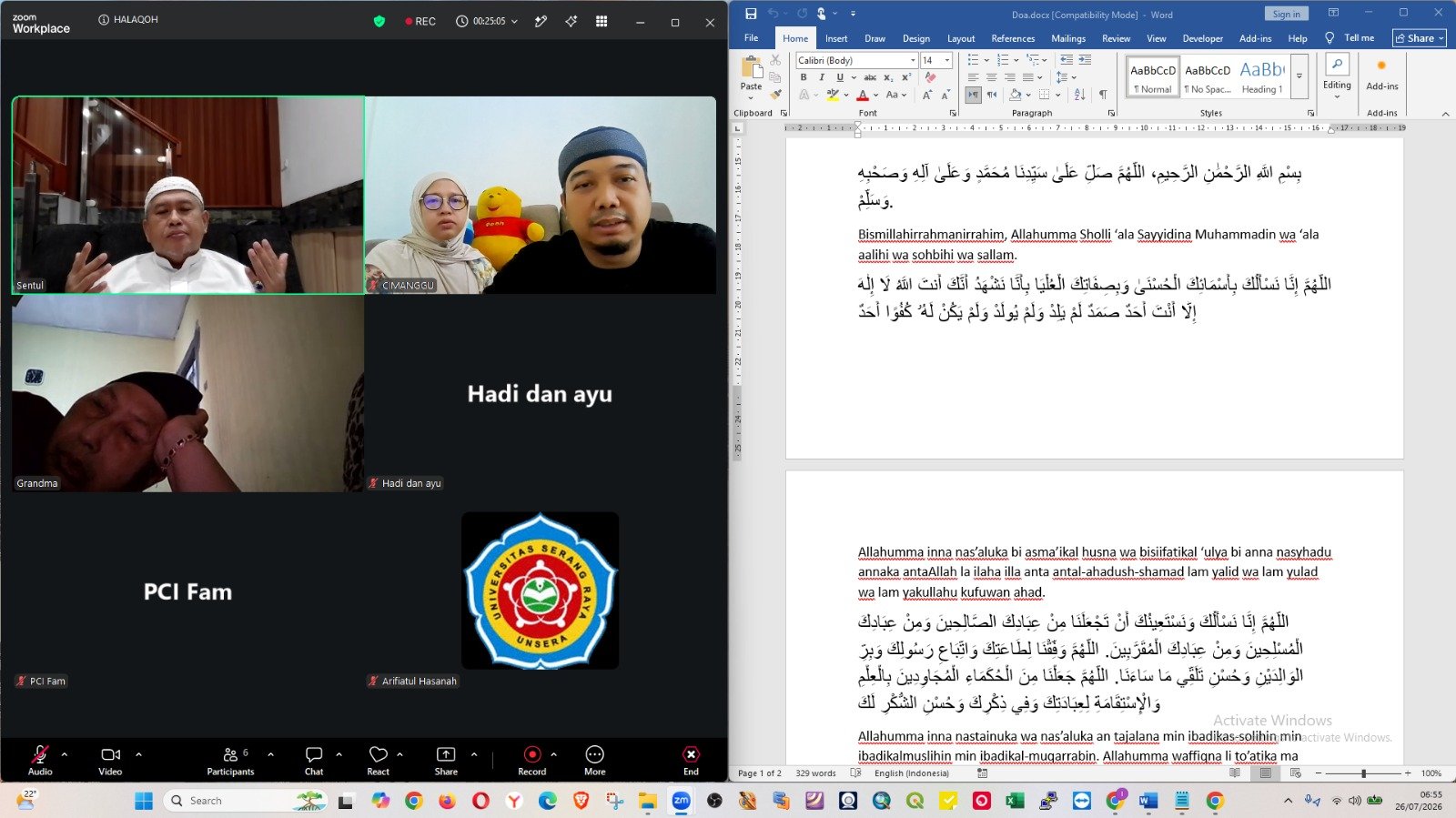Select Left-to-Right text direction in Word
This screenshot has height=818, width=1456.
tap(974, 95)
